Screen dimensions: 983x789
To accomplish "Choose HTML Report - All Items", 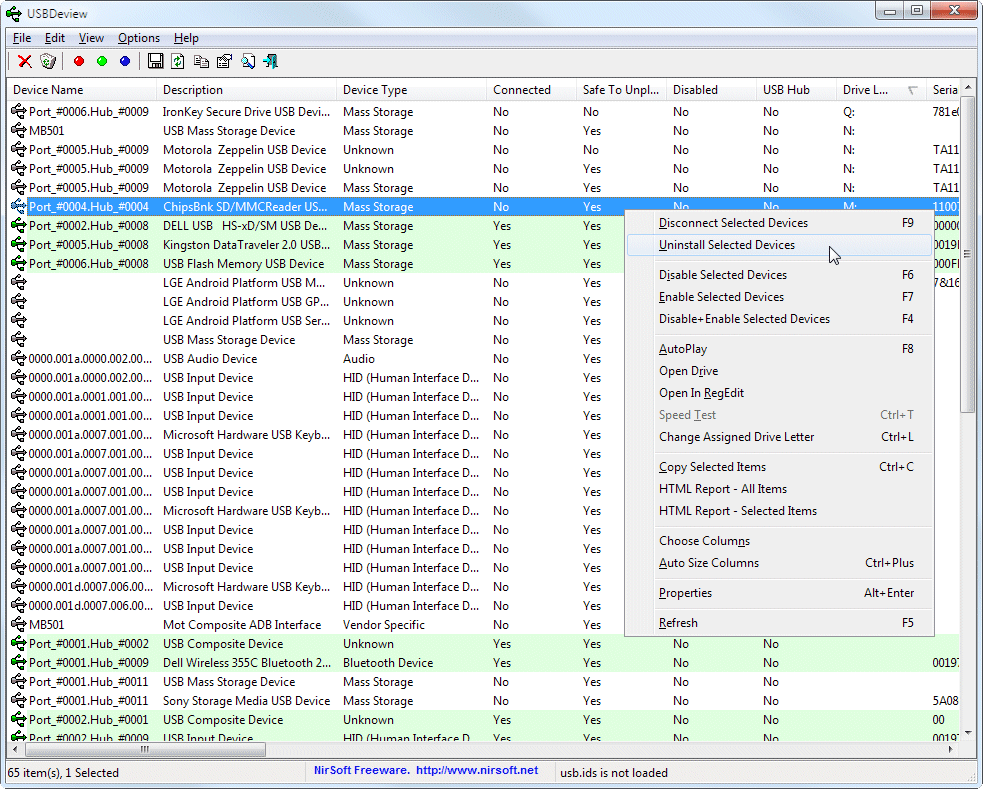I will point(779,489).
